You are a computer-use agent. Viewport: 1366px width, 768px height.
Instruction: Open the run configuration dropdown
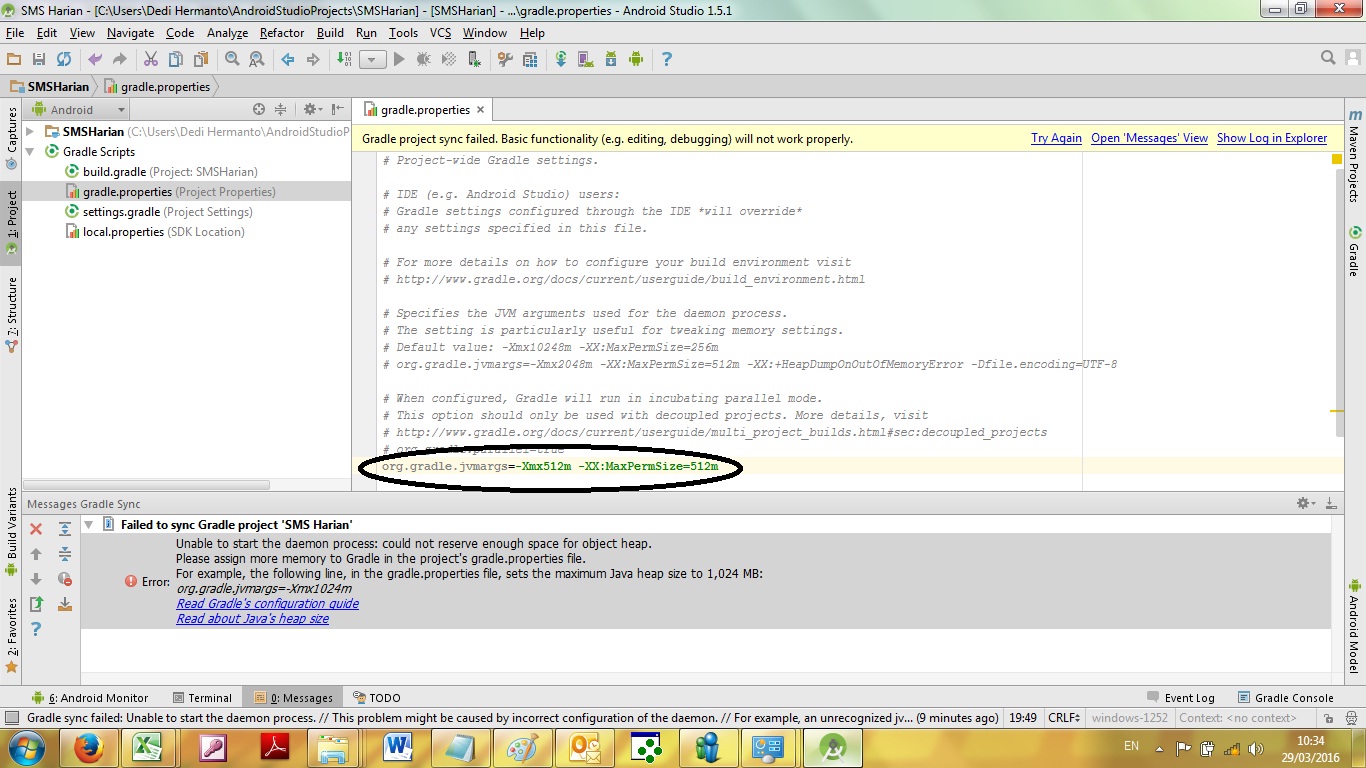coord(371,59)
